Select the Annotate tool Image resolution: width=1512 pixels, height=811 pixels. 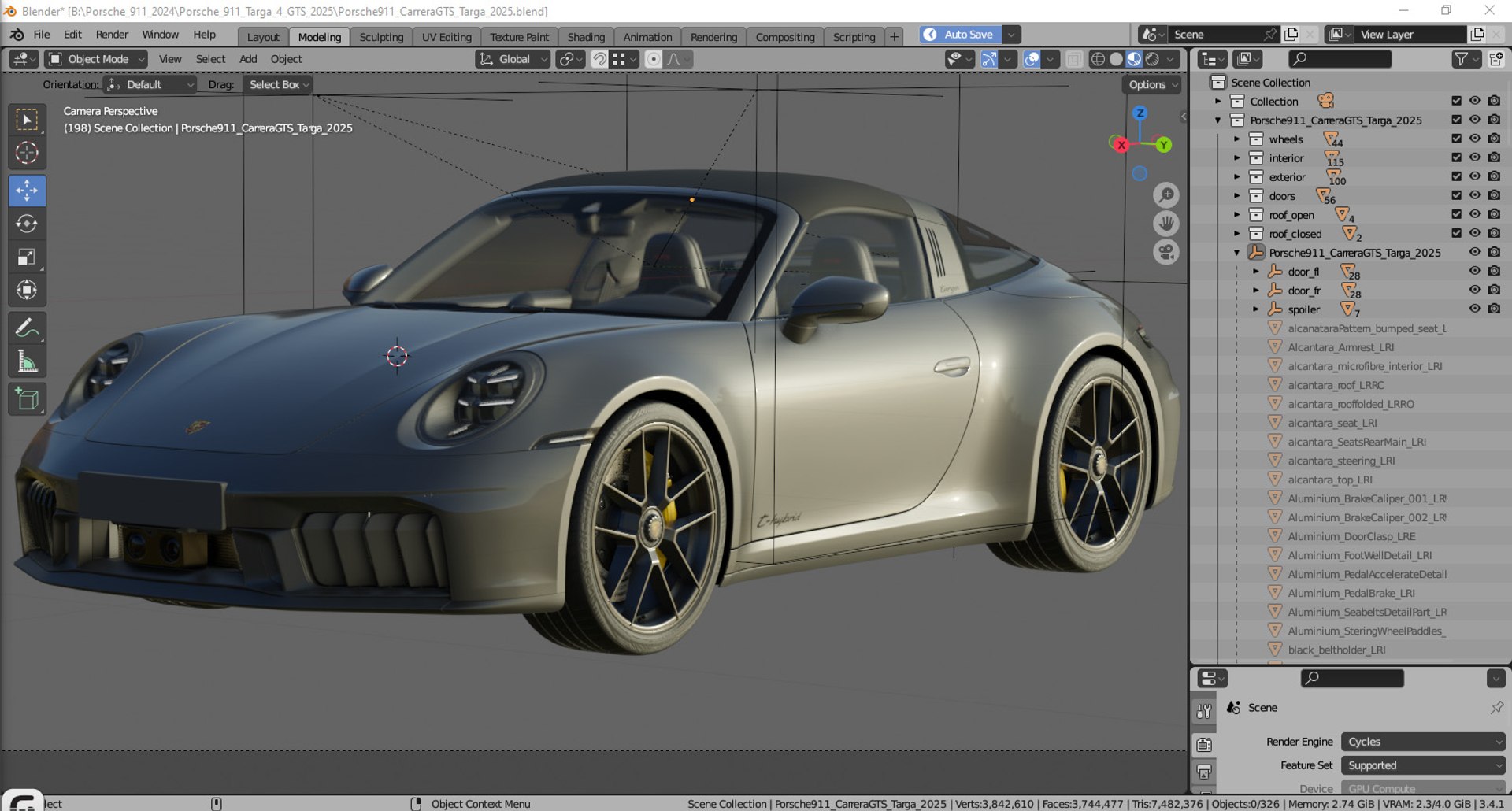pyautogui.click(x=27, y=328)
